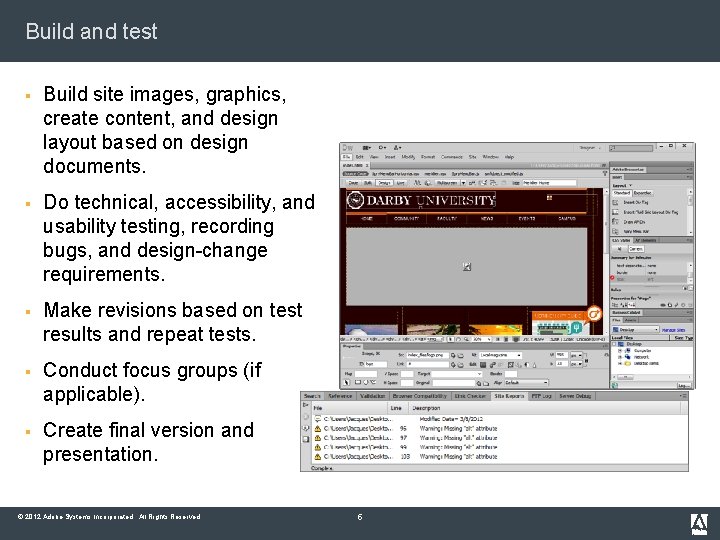Switch to the Validation tab
This screenshot has height=540, width=720.
coord(372,396)
